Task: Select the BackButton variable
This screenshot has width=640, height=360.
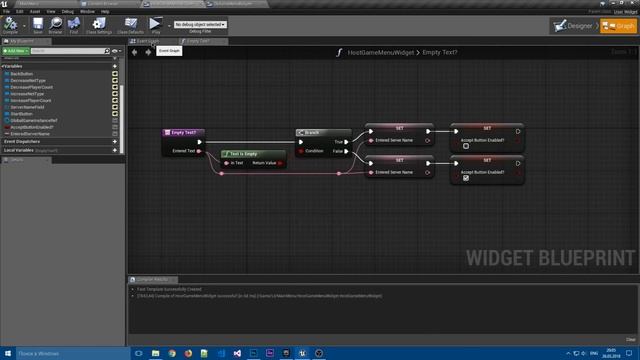Action: (22, 74)
